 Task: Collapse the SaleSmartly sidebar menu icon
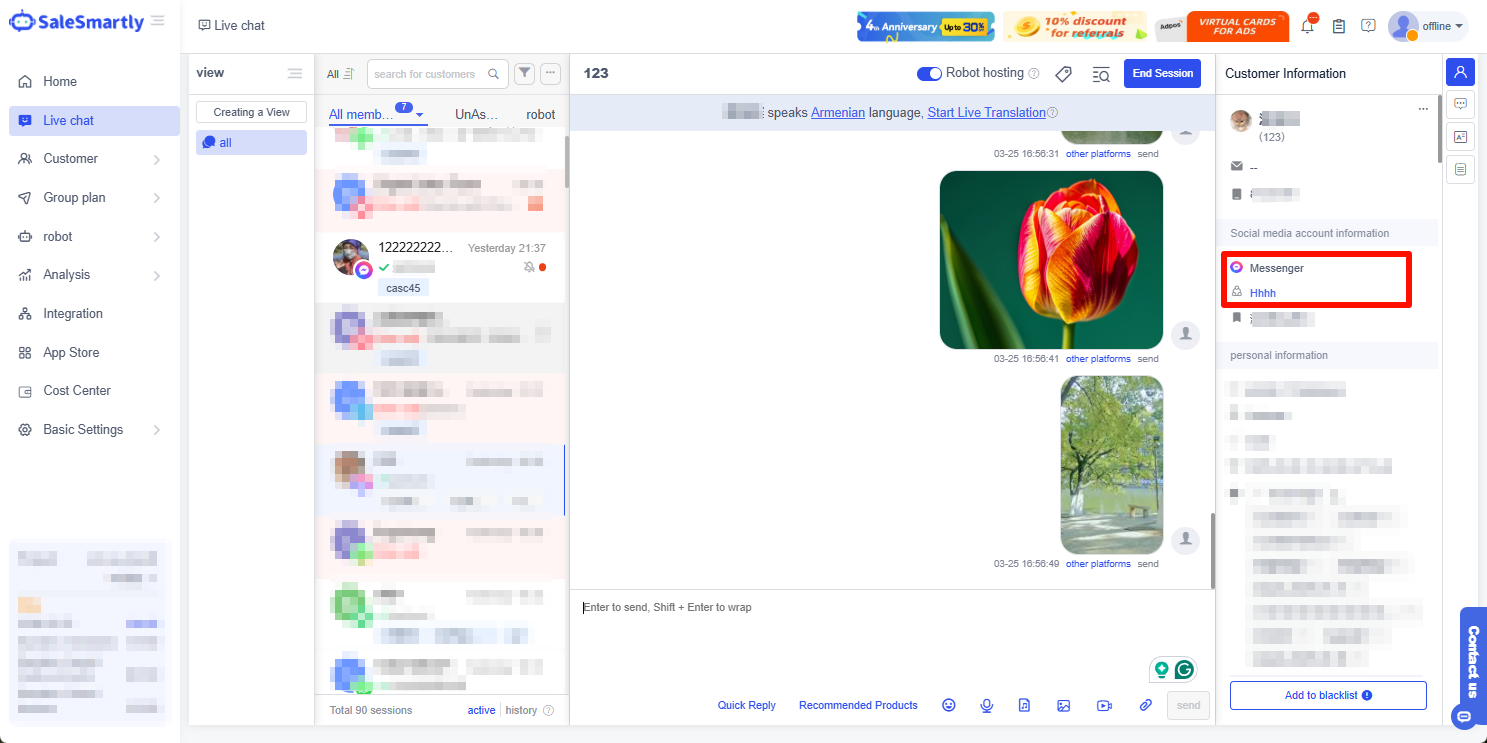(x=158, y=21)
